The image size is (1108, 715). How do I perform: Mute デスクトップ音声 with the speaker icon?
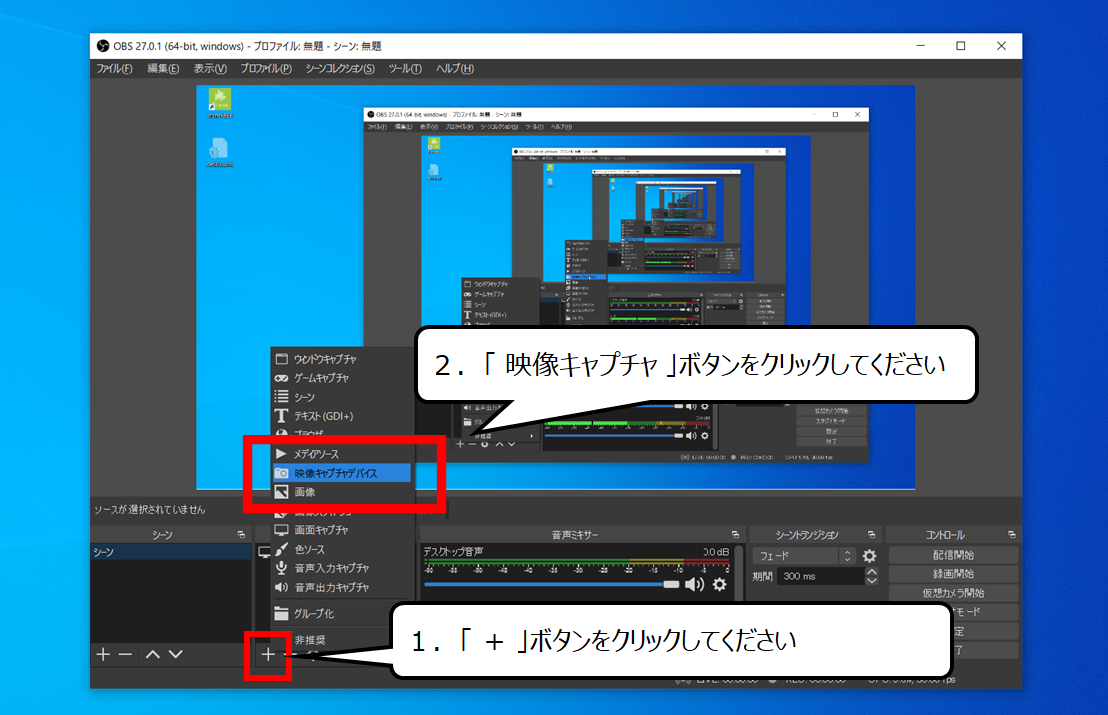pos(695,584)
